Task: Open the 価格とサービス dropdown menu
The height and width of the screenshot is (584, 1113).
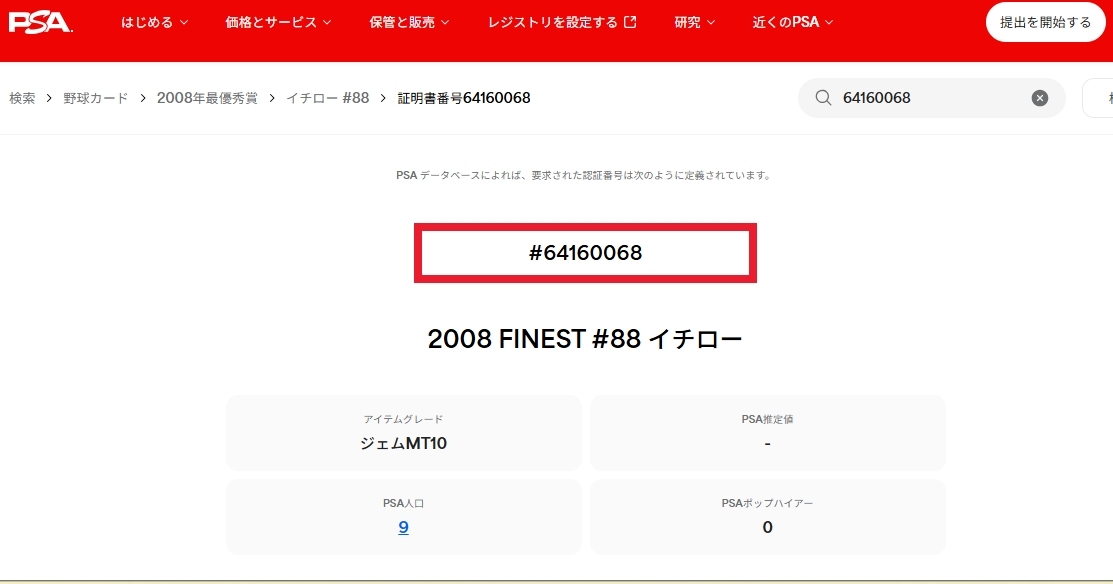Action: (x=279, y=22)
